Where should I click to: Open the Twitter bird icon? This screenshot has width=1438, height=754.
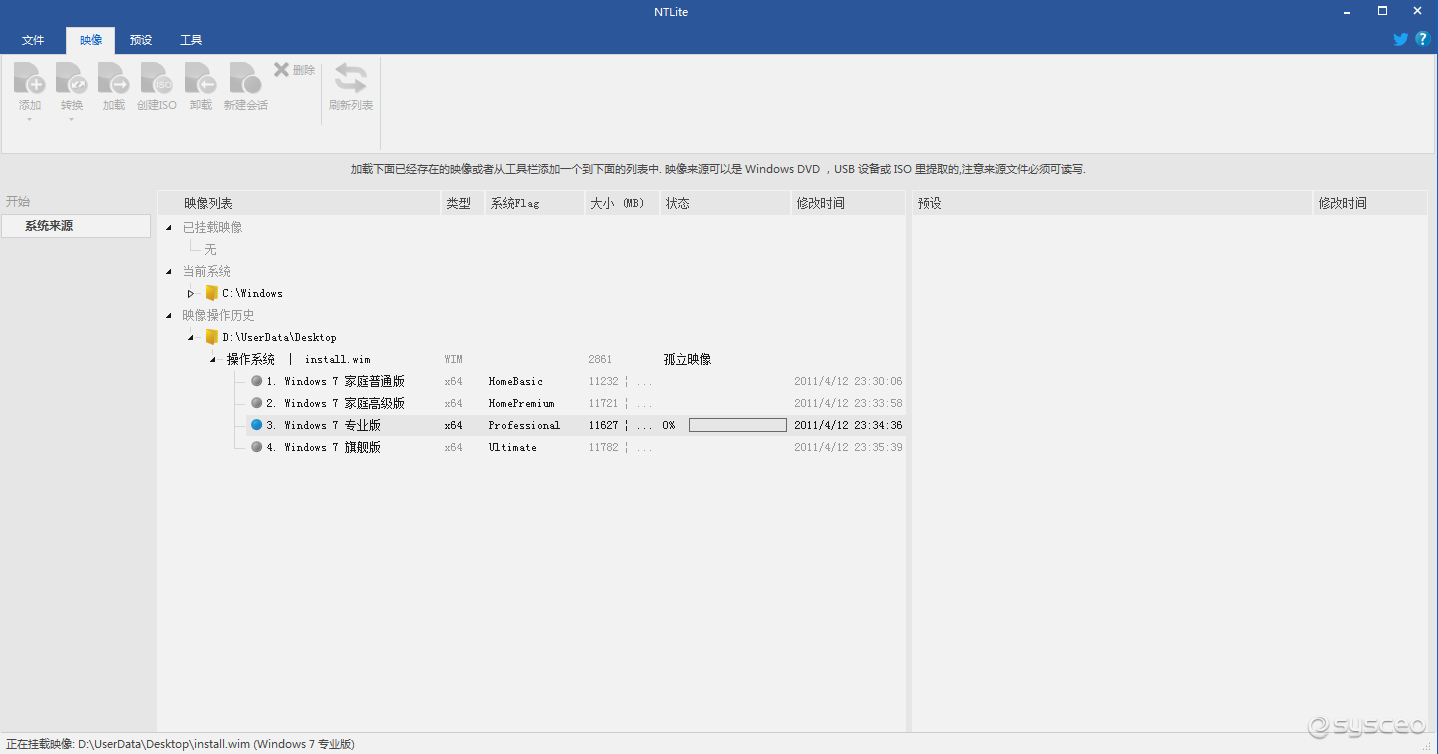tap(1400, 39)
